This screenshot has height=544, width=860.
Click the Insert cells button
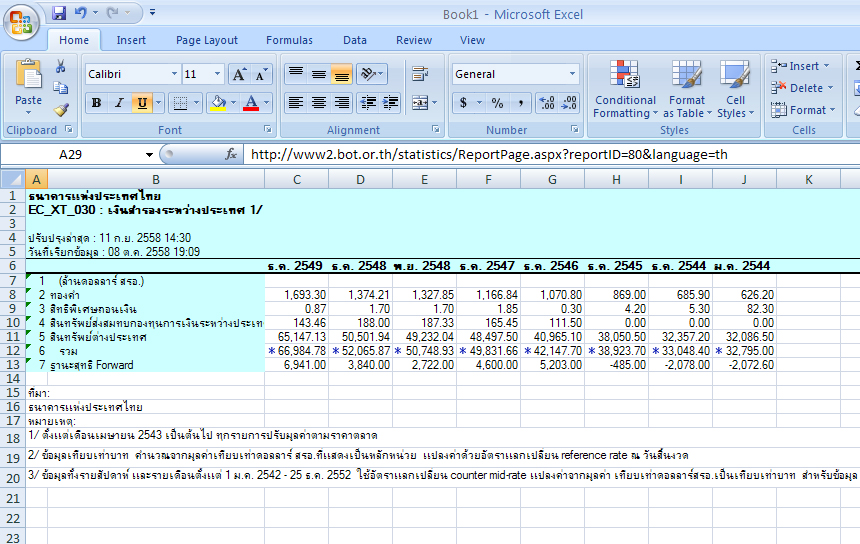[x=800, y=66]
